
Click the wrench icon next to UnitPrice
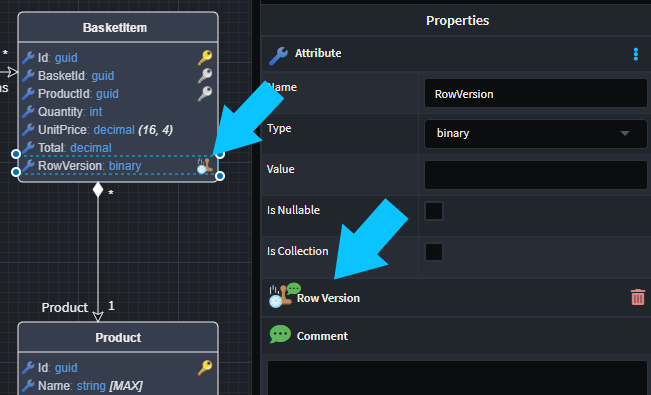(x=28, y=130)
